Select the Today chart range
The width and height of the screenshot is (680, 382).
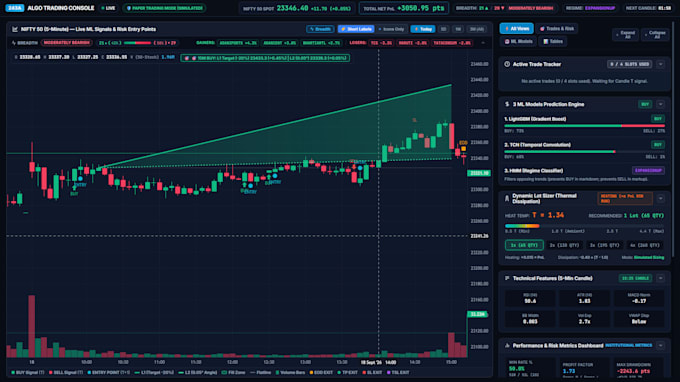point(423,29)
